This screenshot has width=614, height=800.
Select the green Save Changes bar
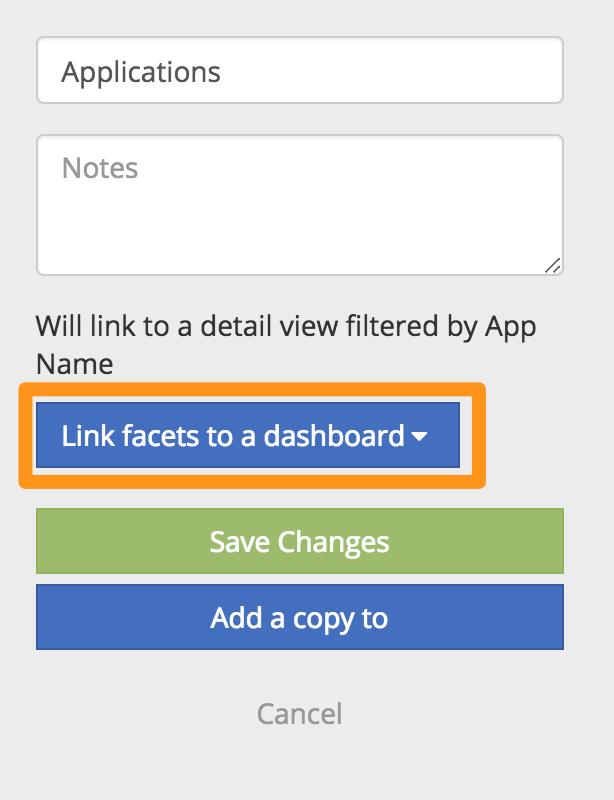coord(299,541)
